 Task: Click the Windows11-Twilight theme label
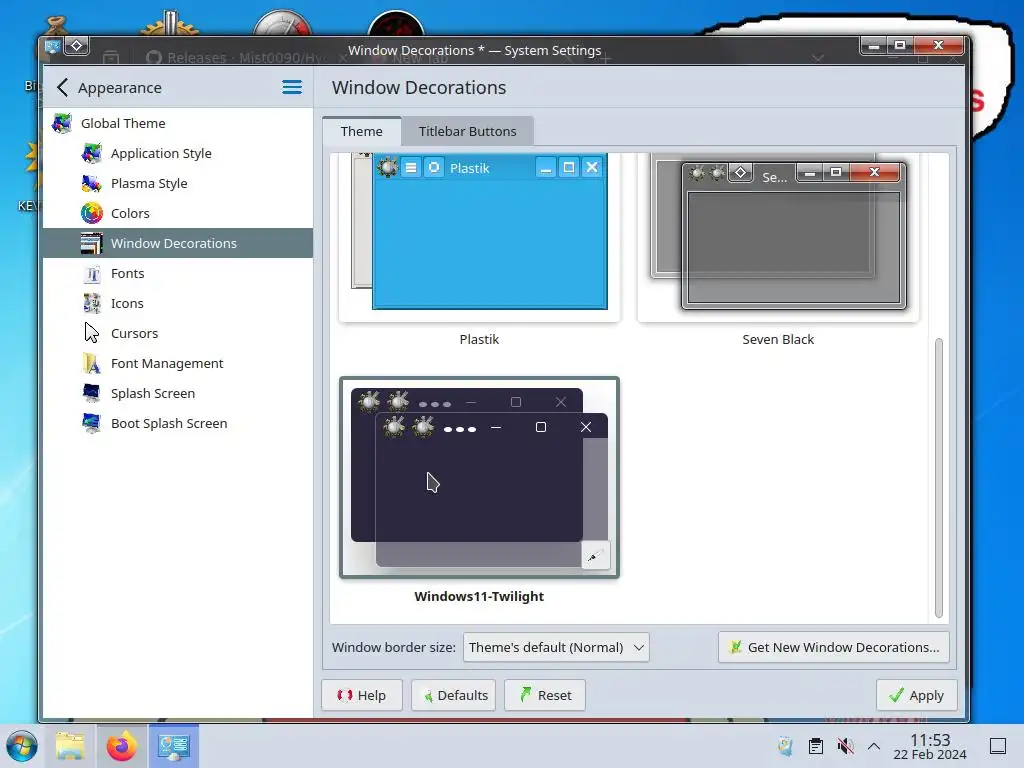click(479, 596)
